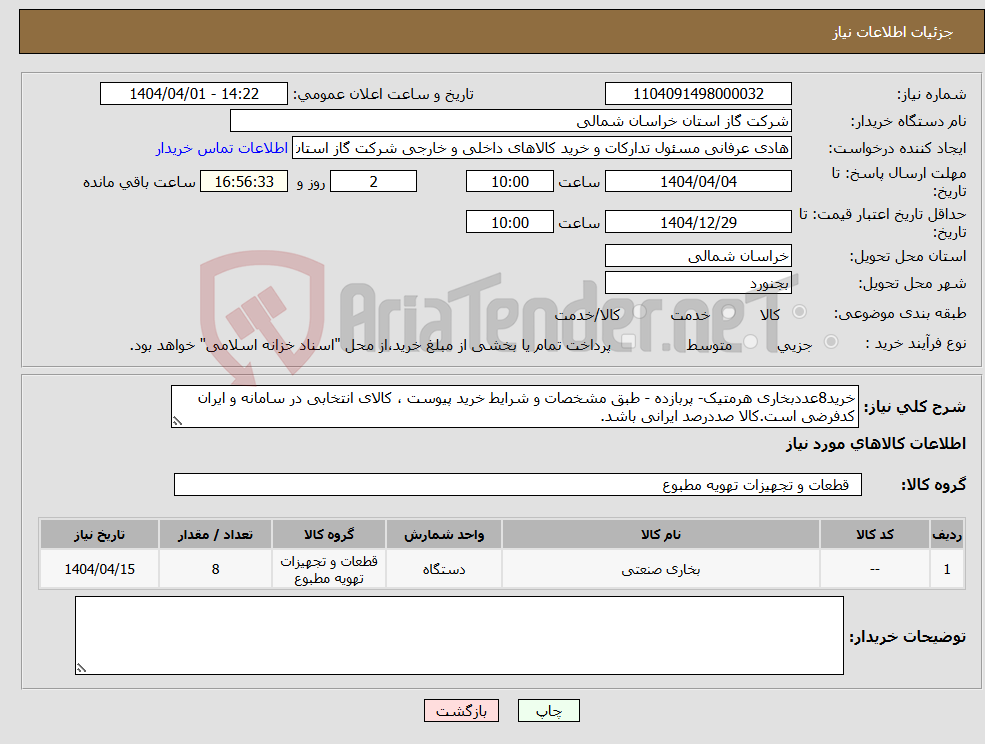Screen dimensions: 985x744
Task: Select the کالا/خدمت radio button
Action: 639,312
